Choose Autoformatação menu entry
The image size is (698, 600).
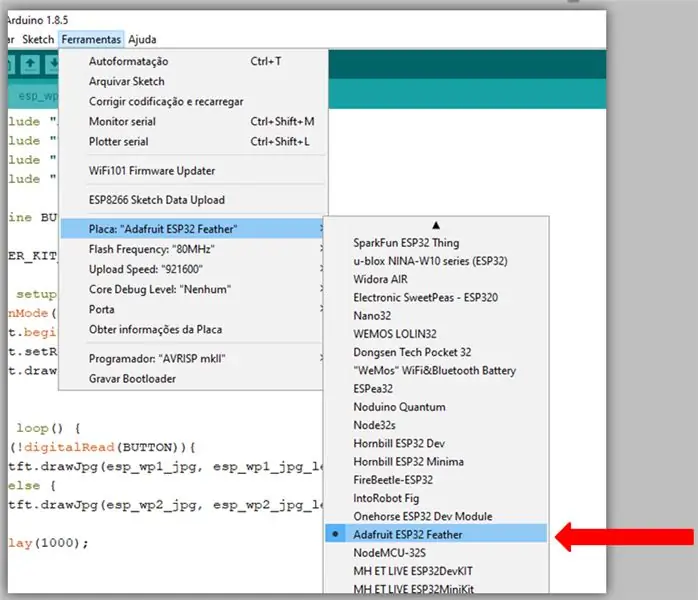(194, 61)
